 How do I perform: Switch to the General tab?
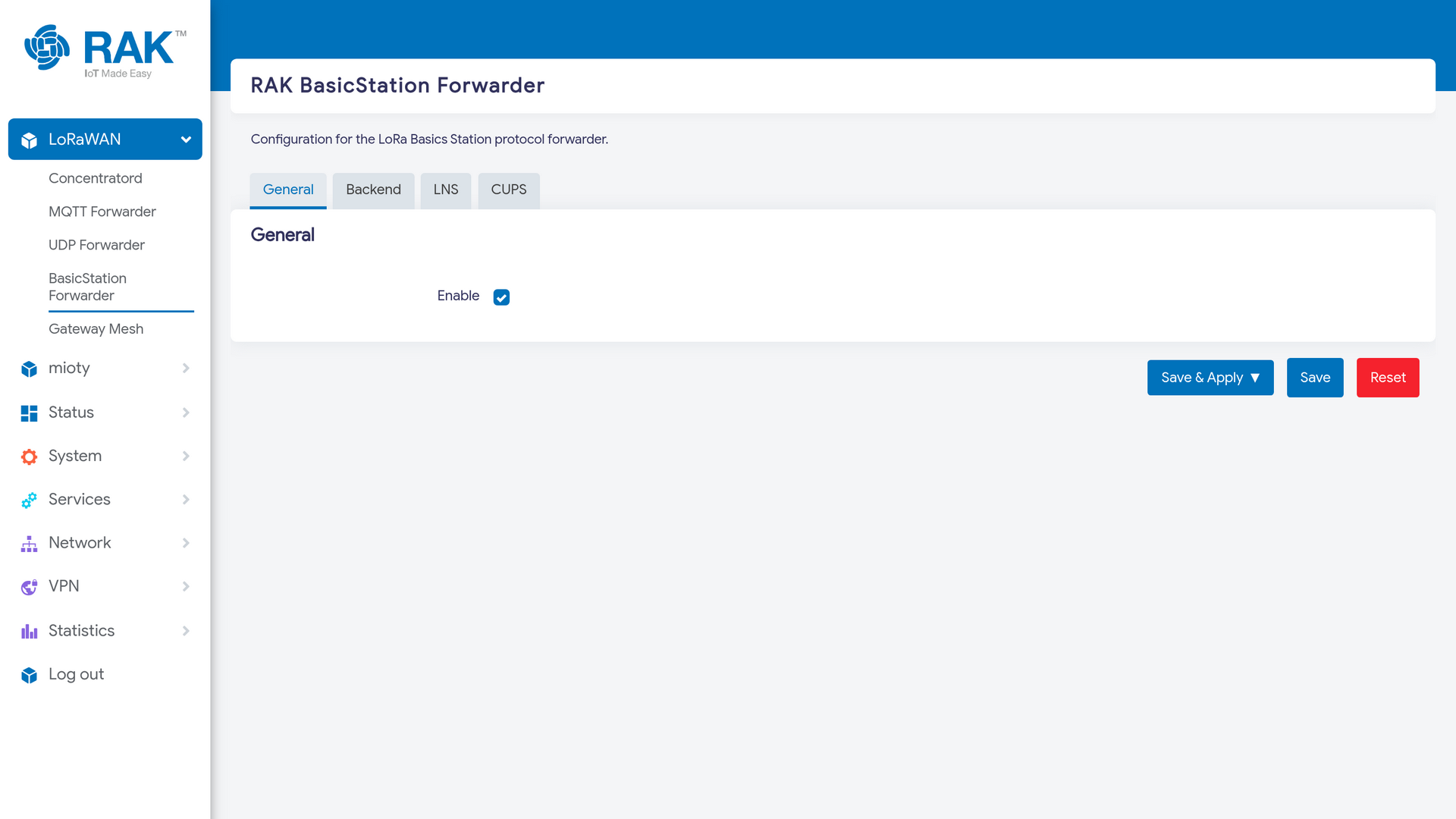pyautogui.click(x=288, y=190)
